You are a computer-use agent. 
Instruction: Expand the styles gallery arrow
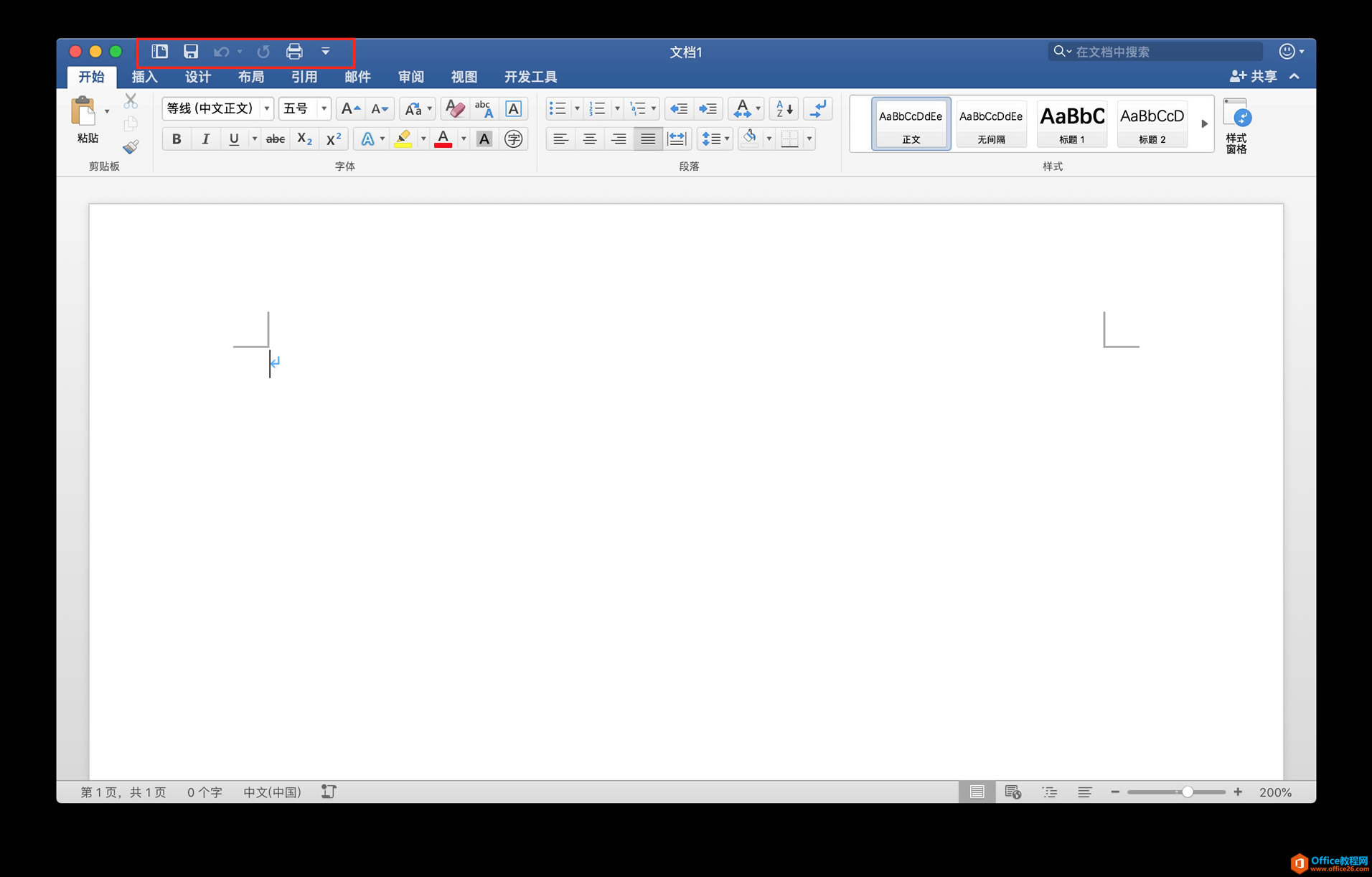coord(1204,123)
